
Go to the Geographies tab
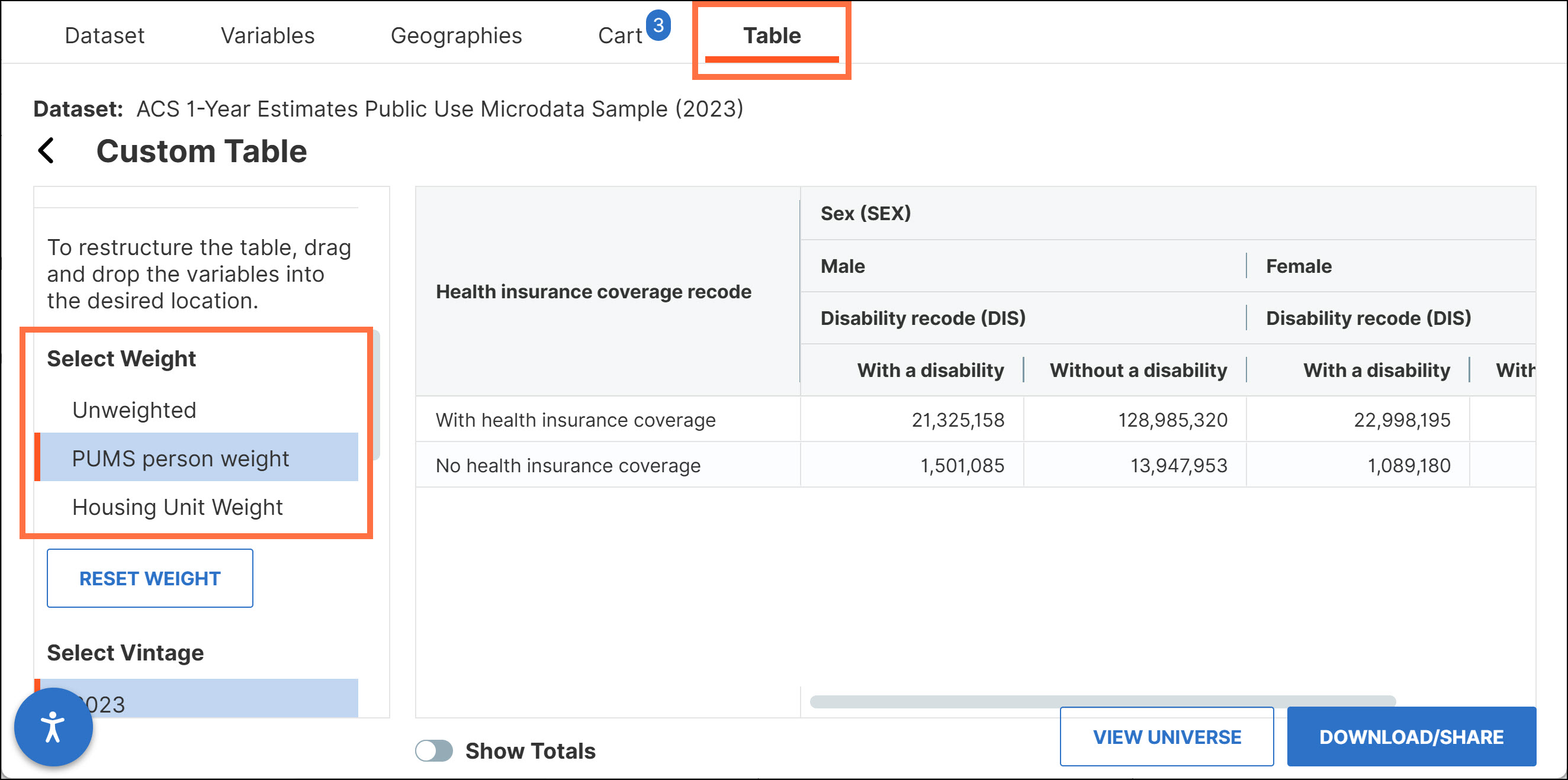tap(456, 36)
